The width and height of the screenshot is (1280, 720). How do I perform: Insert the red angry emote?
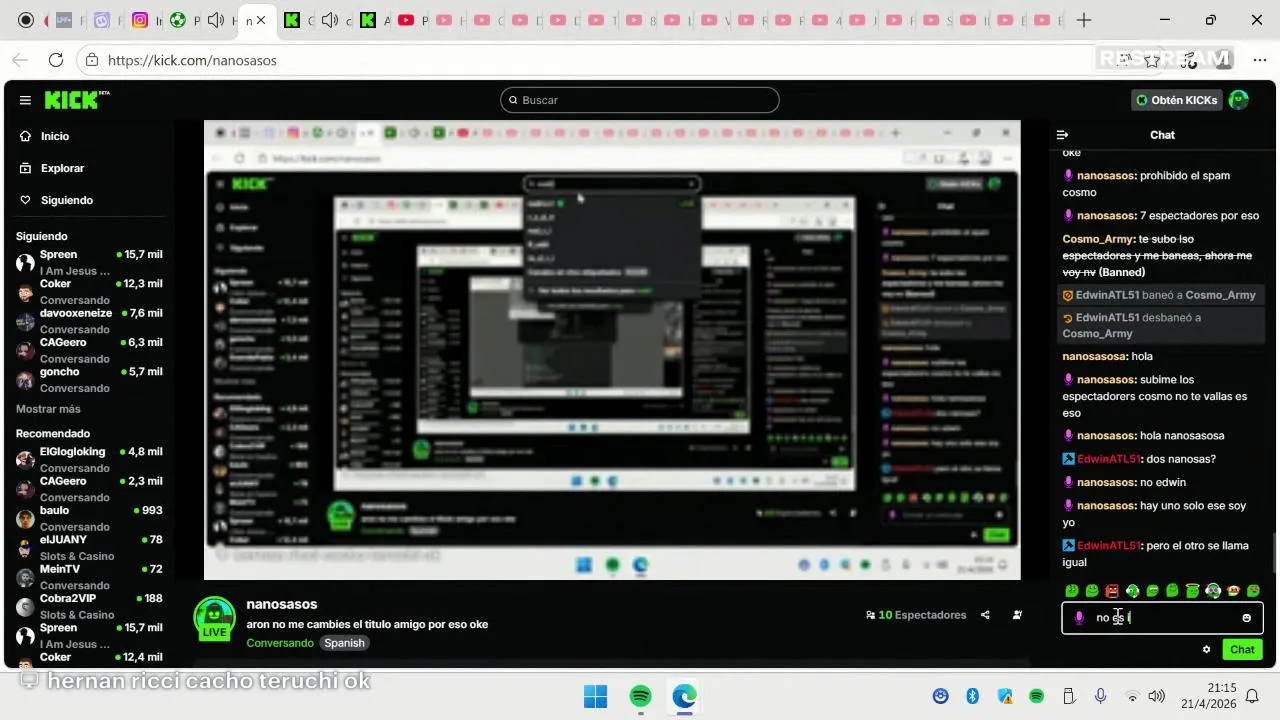[1112, 591]
